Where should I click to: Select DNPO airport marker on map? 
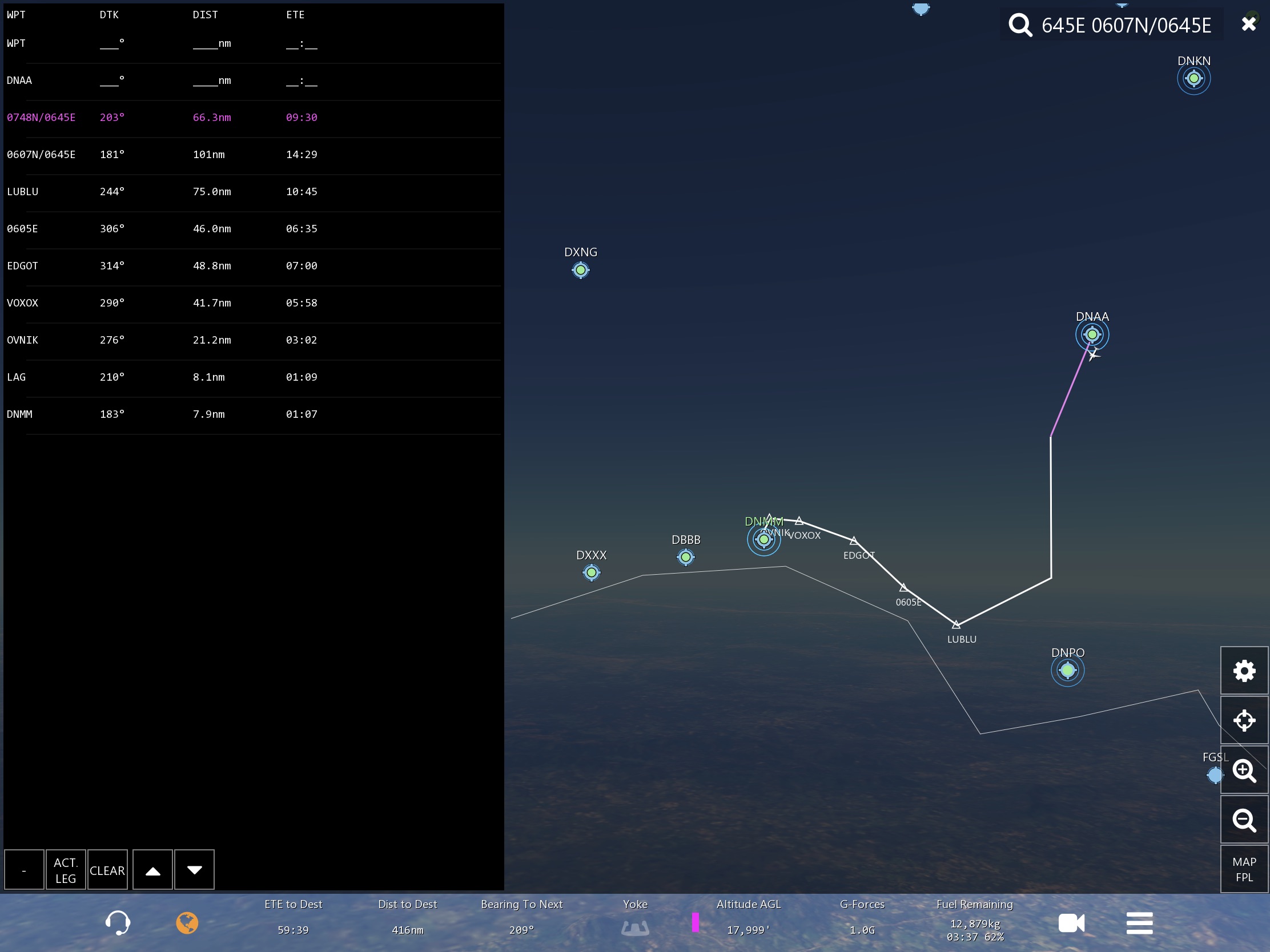click(x=1067, y=669)
